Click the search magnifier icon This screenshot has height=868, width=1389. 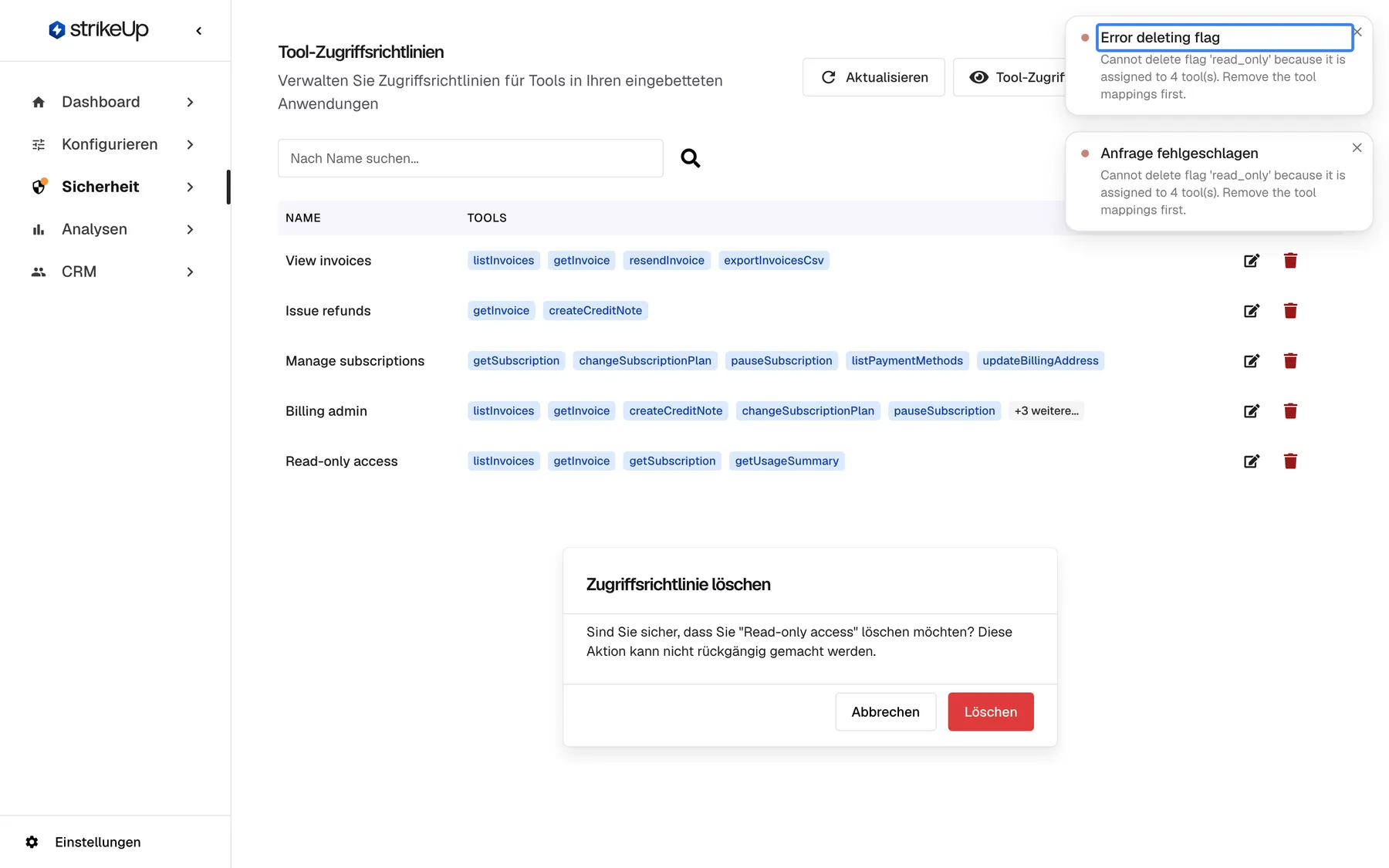[x=691, y=158]
